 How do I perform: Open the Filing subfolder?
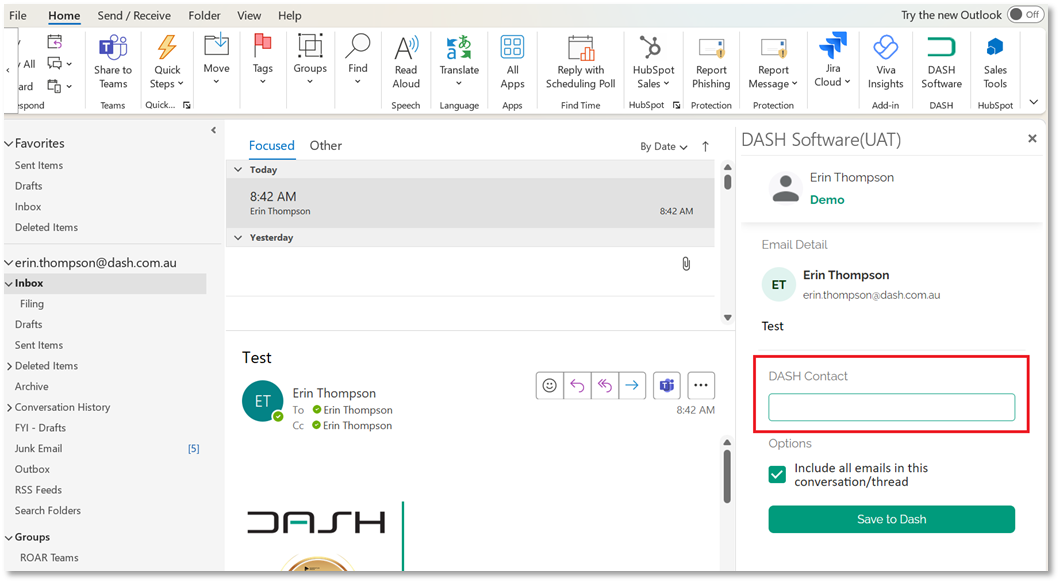point(32,304)
